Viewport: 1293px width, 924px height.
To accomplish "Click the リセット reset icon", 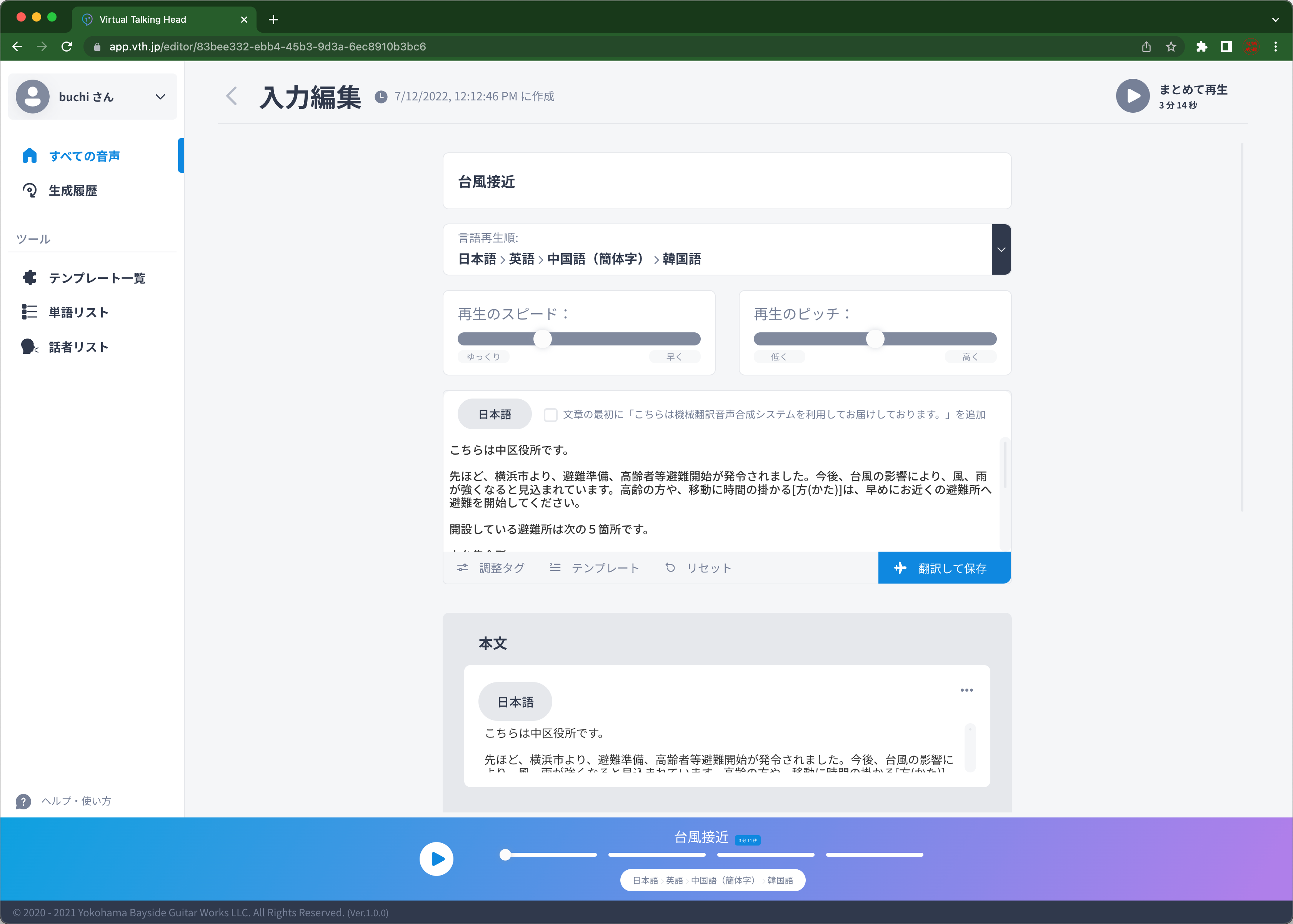I will coord(670,567).
